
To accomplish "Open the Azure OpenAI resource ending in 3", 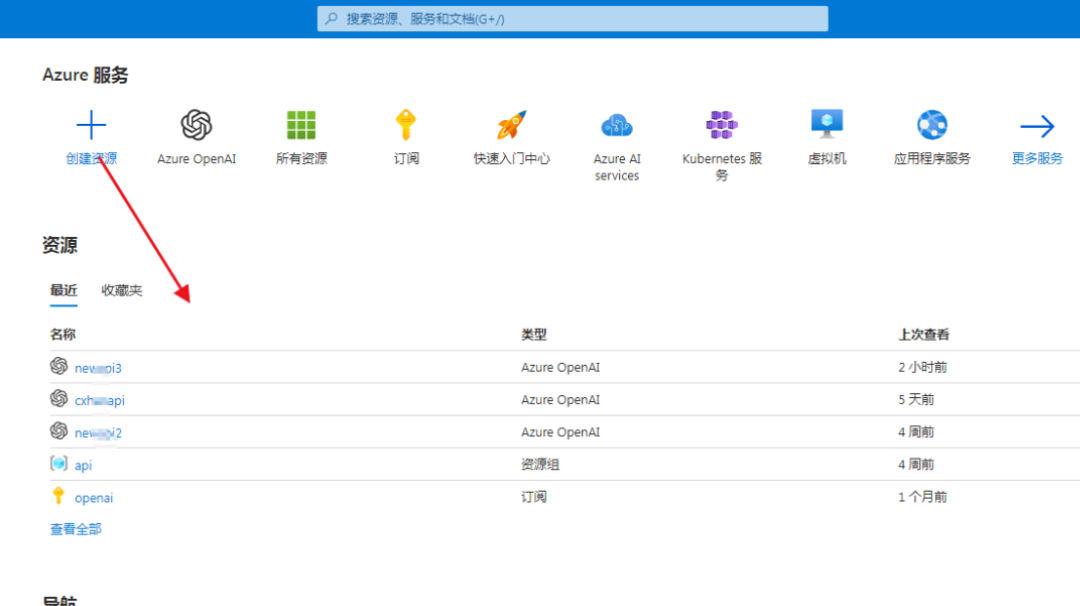I will [x=97, y=367].
